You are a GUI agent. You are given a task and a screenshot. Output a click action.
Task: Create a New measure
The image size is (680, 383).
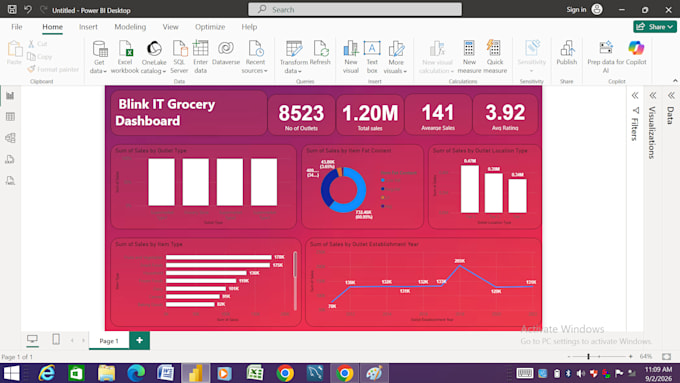click(x=469, y=57)
